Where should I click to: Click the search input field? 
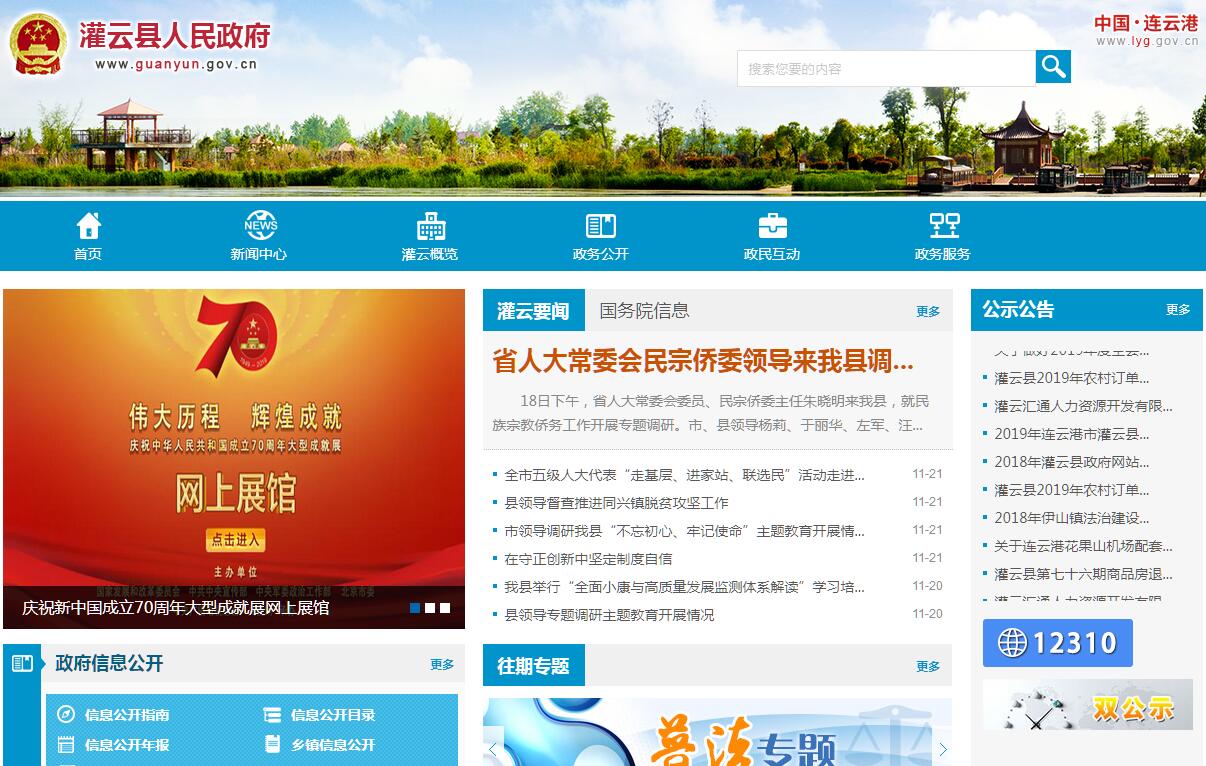pyautogui.click(x=886, y=68)
